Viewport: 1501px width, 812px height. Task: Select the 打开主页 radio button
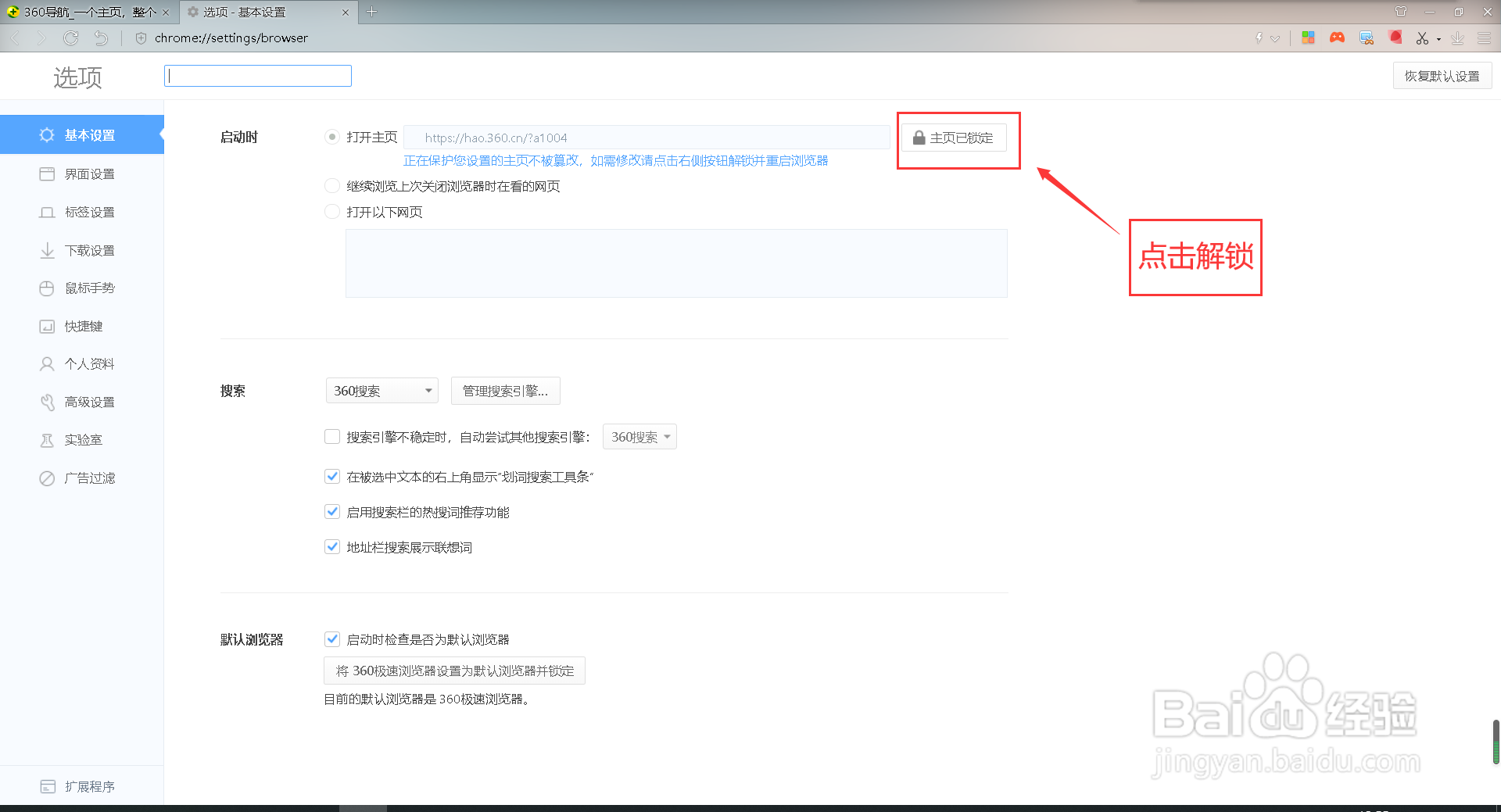point(332,137)
